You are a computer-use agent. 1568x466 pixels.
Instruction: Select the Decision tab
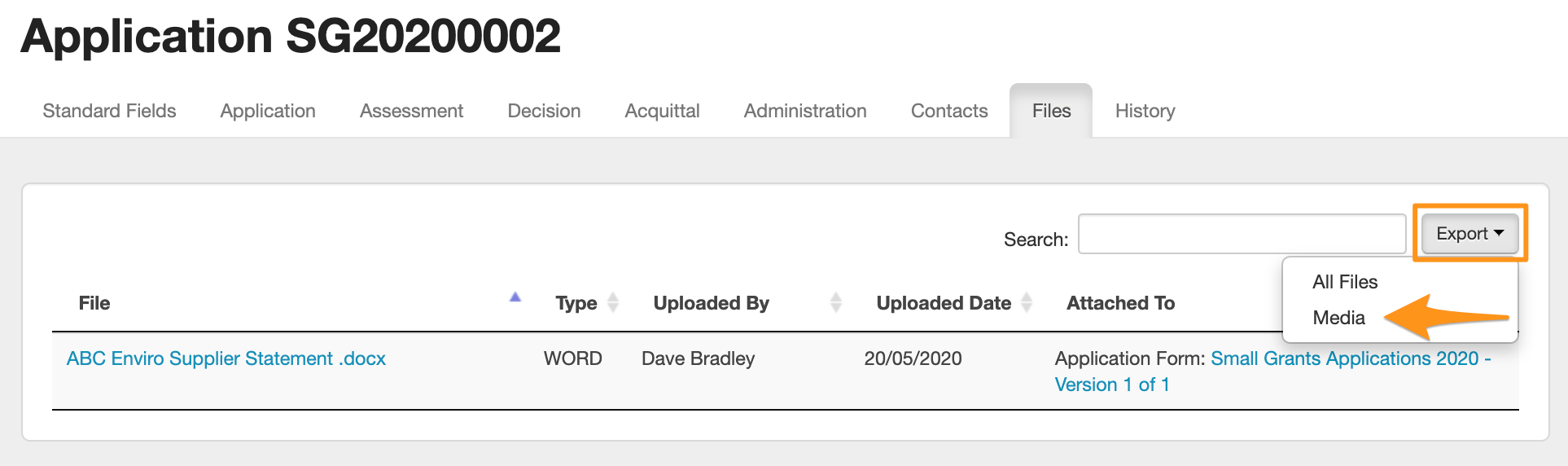(544, 111)
